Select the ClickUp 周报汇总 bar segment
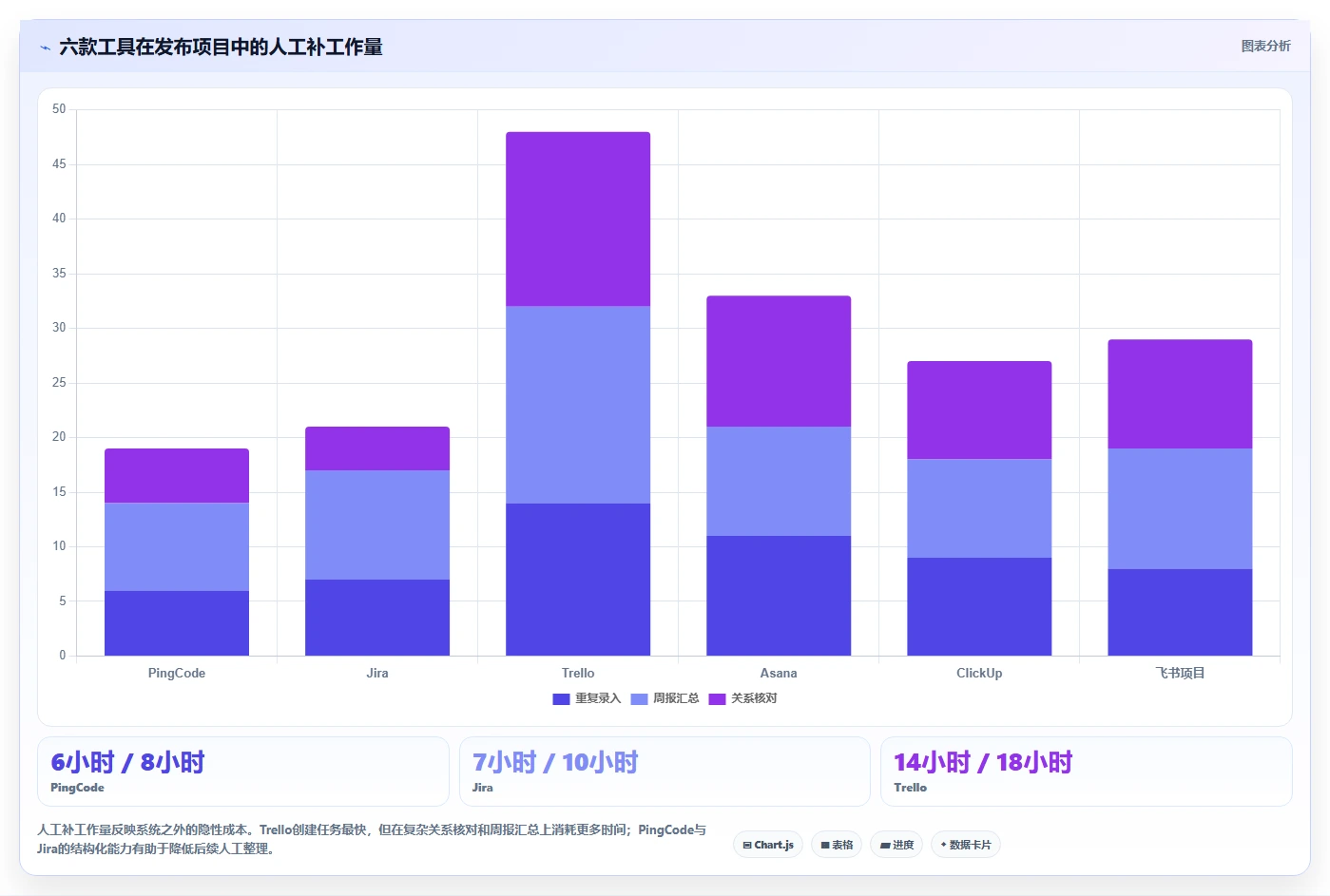 pyautogui.click(x=979, y=508)
